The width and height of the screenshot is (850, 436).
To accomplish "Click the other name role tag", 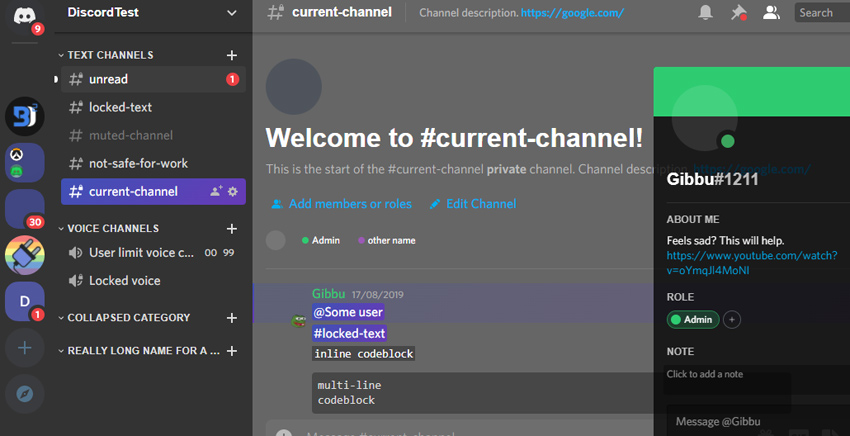I will (387, 240).
